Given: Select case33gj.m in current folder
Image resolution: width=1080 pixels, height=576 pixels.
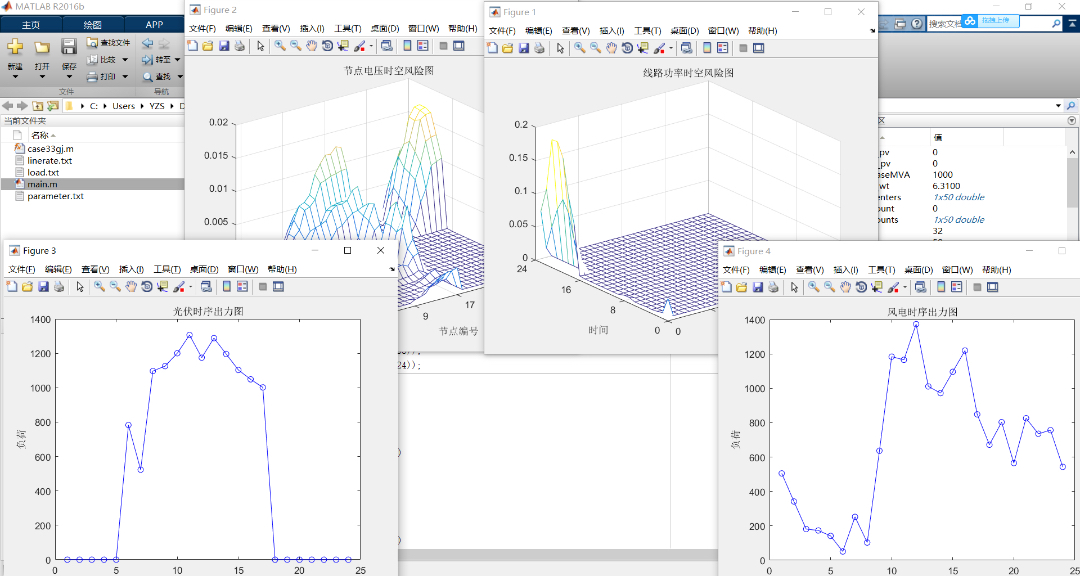Looking at the screenshot, I should click(50, 149).
